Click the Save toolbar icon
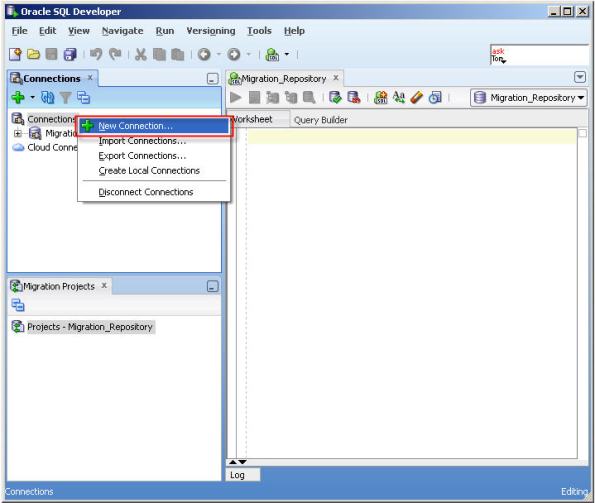Image resolution: width=595 pixels, height=503 pixels. (52, 55)
